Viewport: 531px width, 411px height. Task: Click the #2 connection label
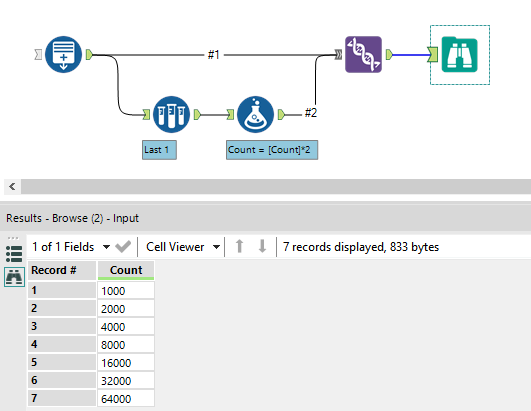pos(311,112)
